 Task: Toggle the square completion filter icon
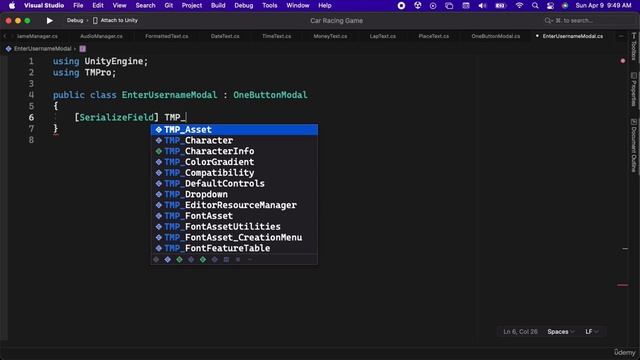[x=226, y=260]
